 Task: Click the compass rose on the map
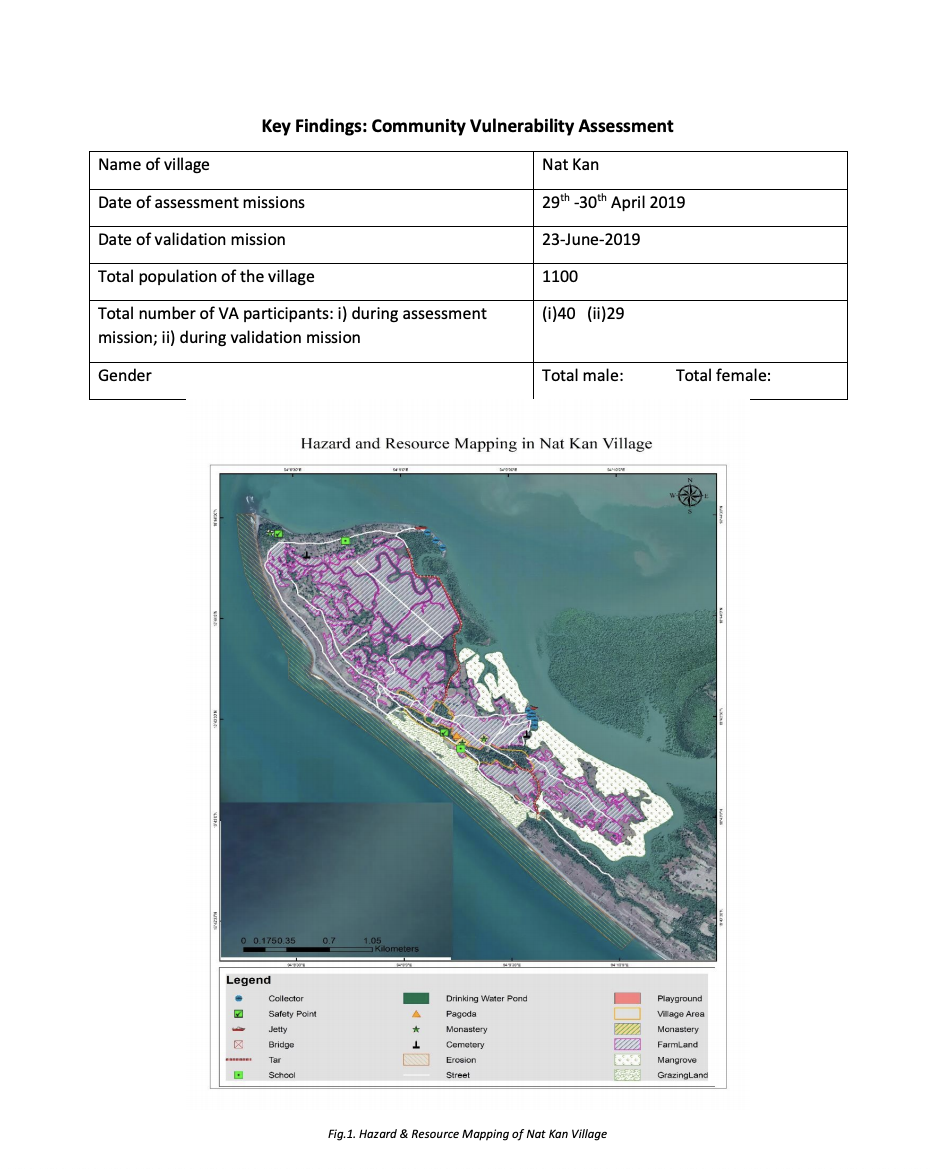pyautogui.click(x=691, y=496)
